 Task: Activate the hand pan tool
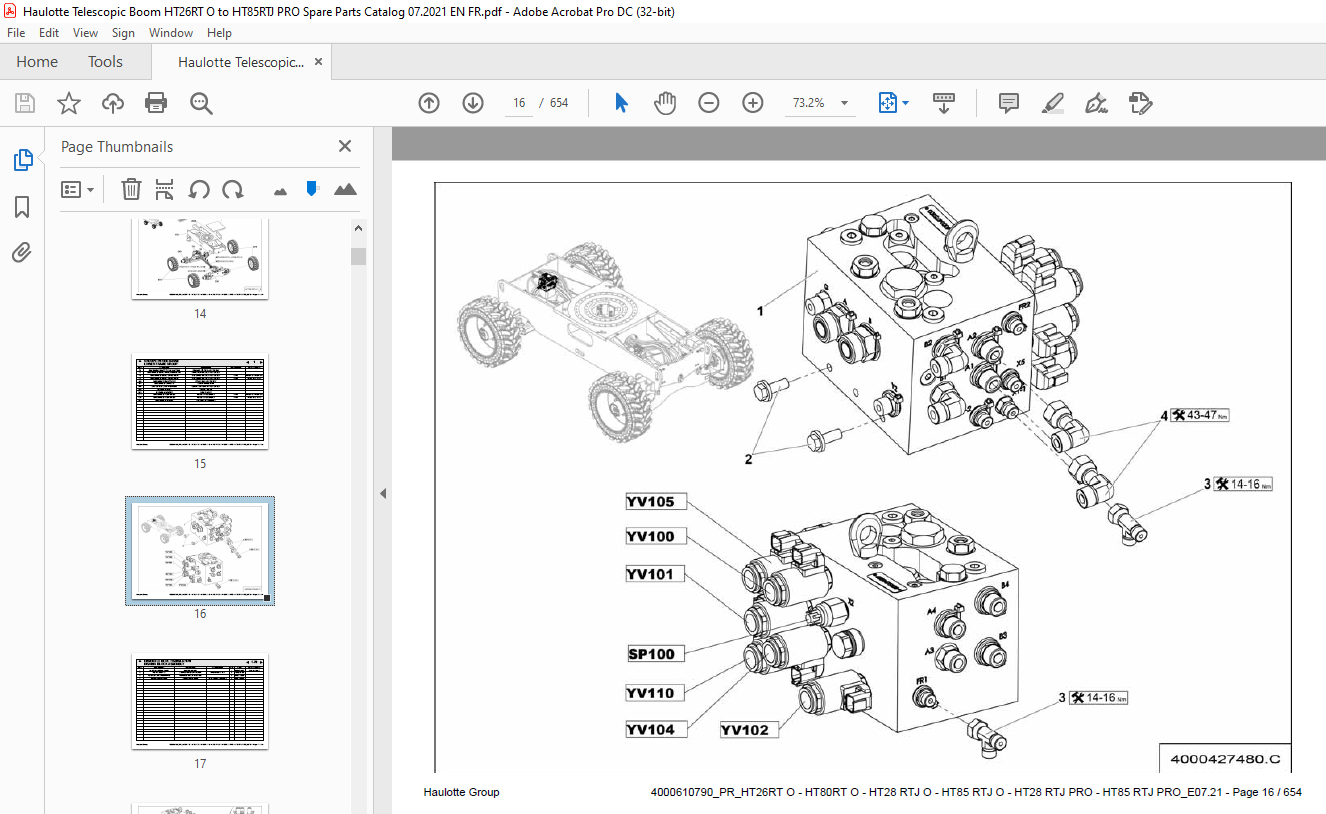click(665, 103)
